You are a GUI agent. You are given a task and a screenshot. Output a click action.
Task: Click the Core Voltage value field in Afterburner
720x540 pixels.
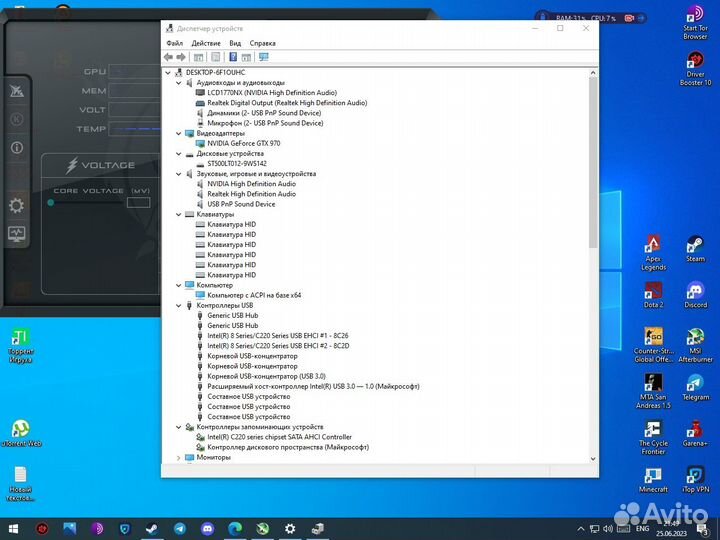pos(138,202)
